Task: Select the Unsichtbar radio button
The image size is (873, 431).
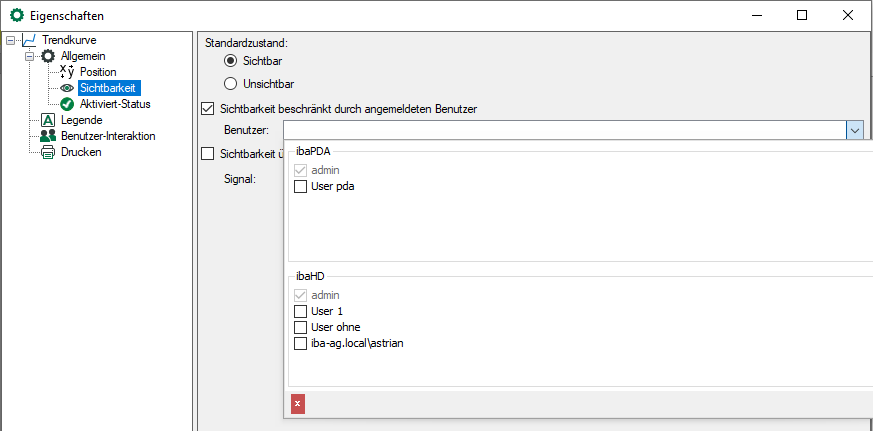Action: click(x=231, y=84)
